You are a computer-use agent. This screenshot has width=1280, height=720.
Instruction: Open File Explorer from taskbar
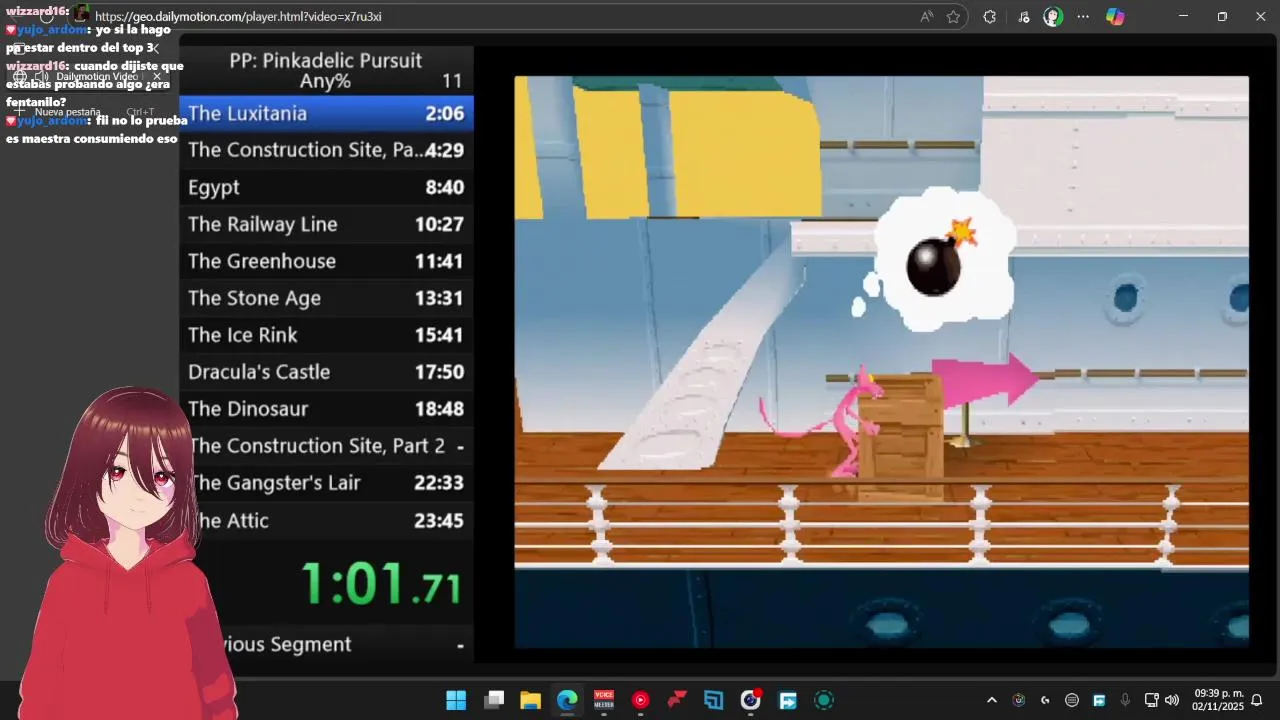point(530,700)
